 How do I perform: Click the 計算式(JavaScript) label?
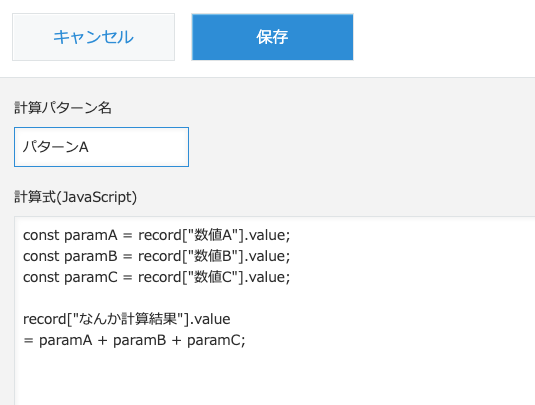(75, 197)
